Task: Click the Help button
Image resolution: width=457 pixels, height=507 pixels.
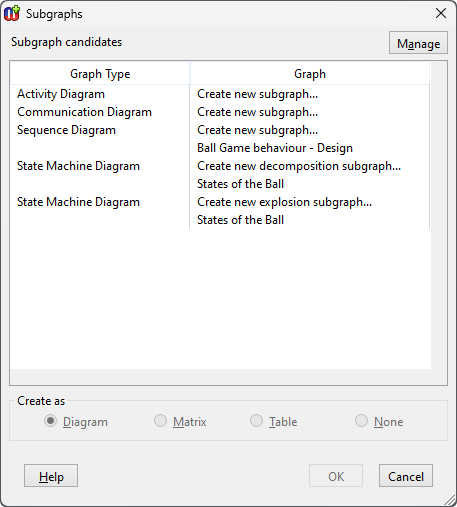Action: coord(51,476)
